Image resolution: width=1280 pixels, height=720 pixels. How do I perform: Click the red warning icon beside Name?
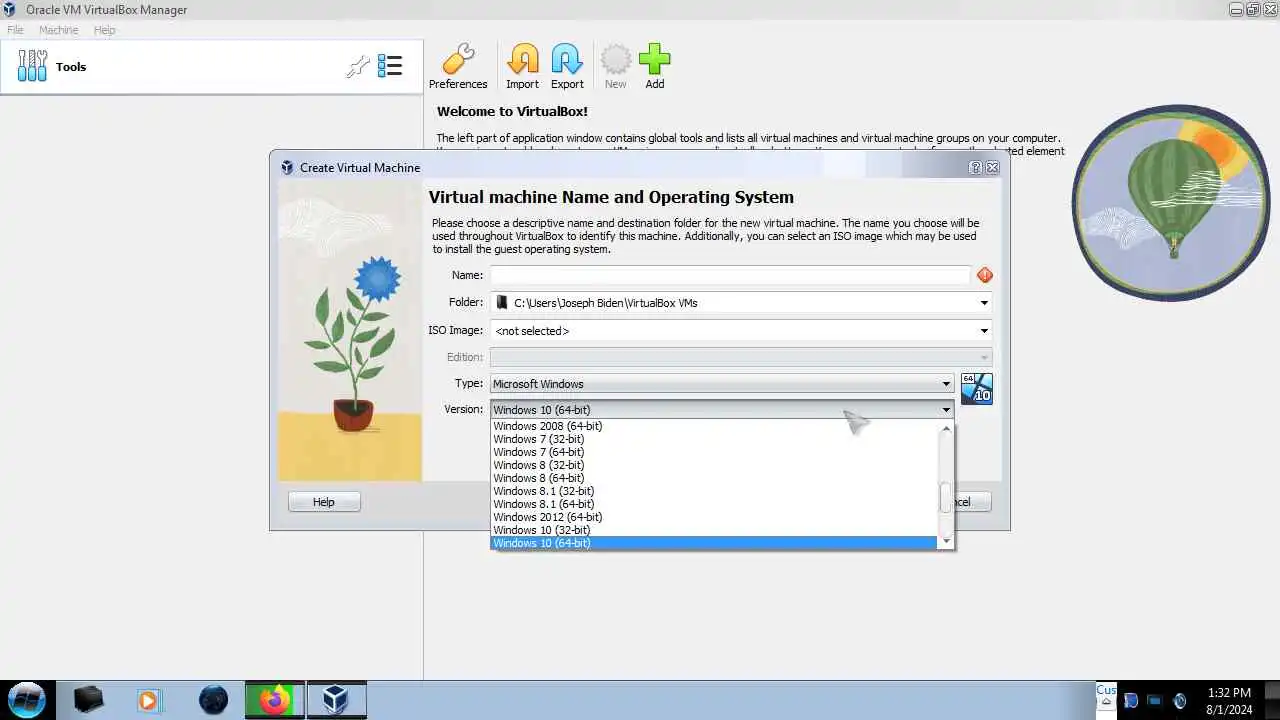click(985, 275)
